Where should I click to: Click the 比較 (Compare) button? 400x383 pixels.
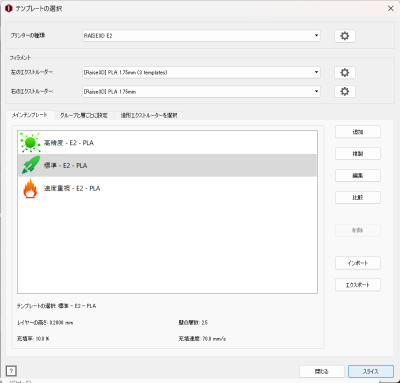358,197
